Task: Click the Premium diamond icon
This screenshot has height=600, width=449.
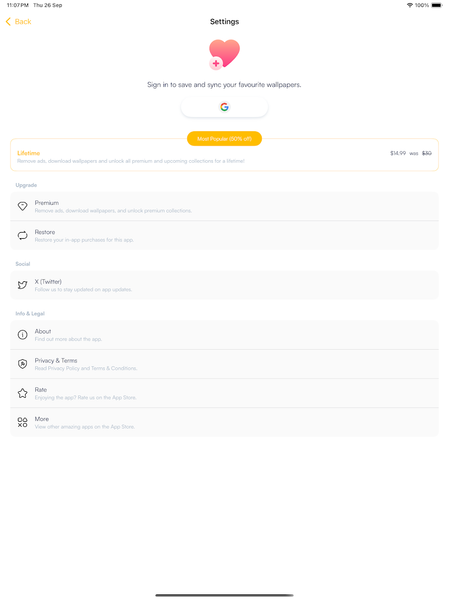Action: point(23,206)
